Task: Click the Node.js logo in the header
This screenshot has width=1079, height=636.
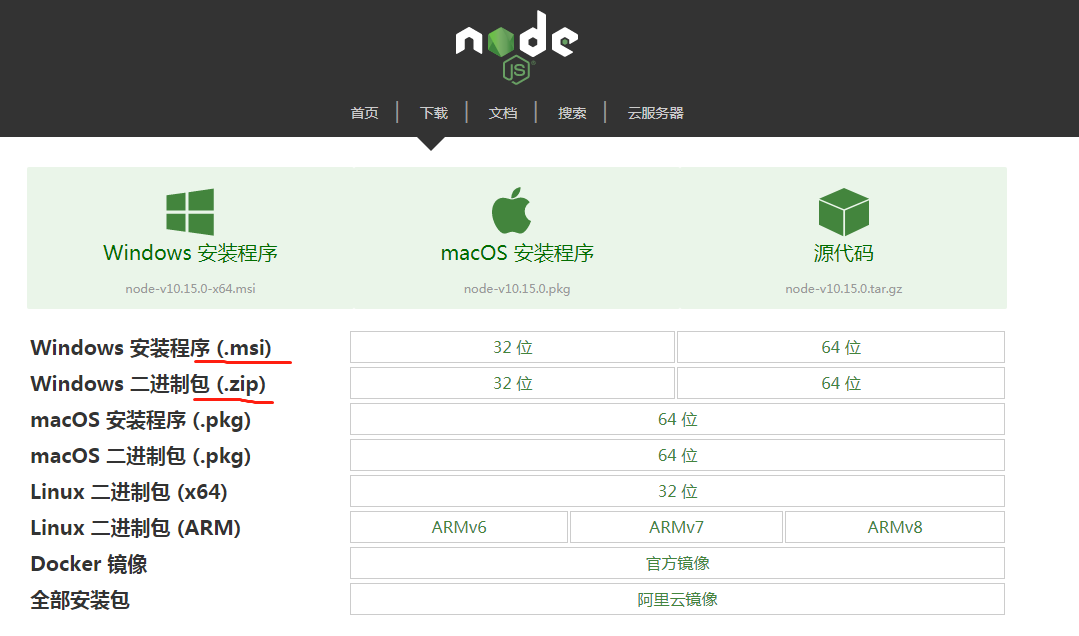Action: [517, 47]
